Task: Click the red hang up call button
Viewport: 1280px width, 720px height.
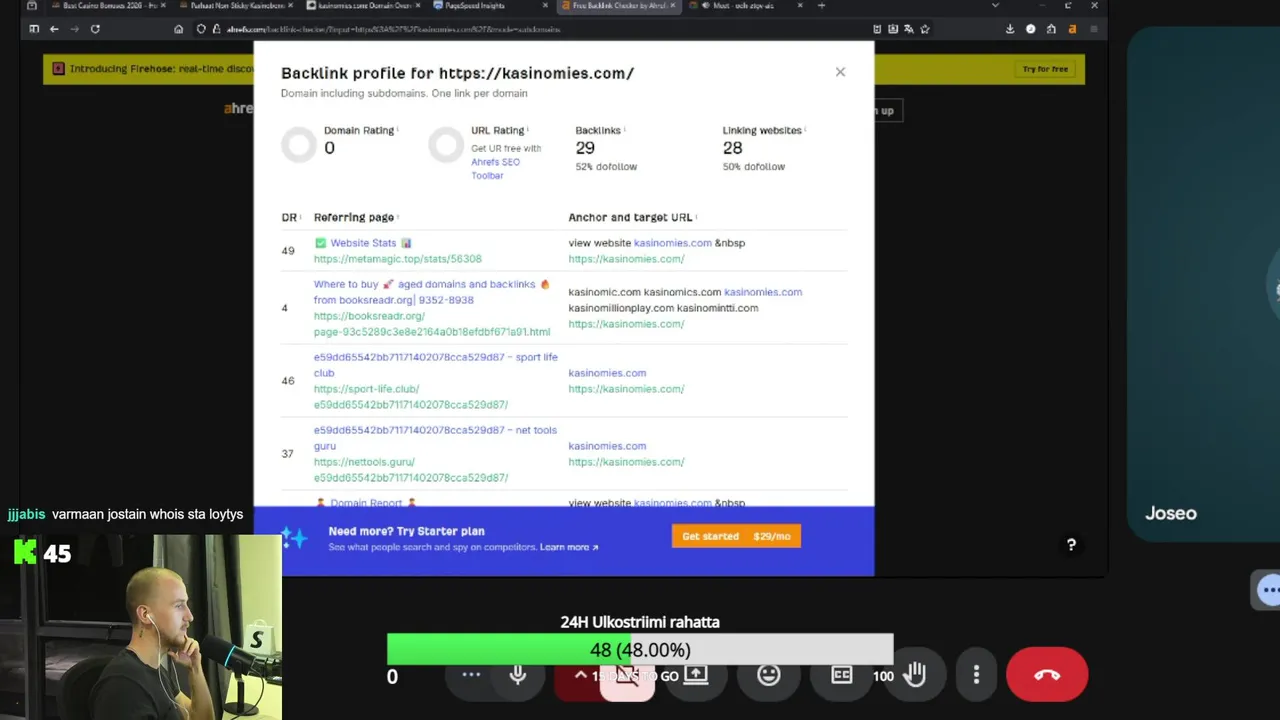Action: tap(1046, 675)
